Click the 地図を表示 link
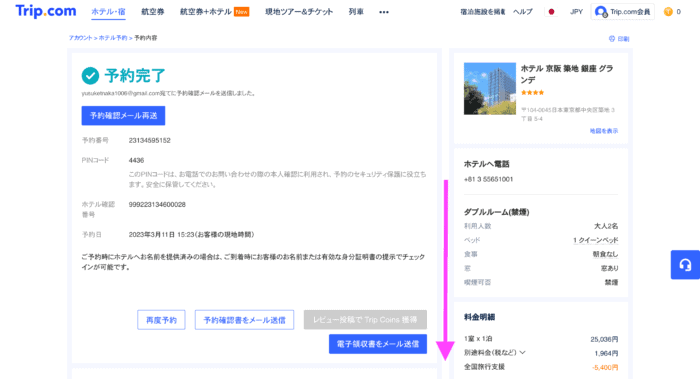Image resolution: width=700 pixels, height=379 pixels. pos(604,131)
